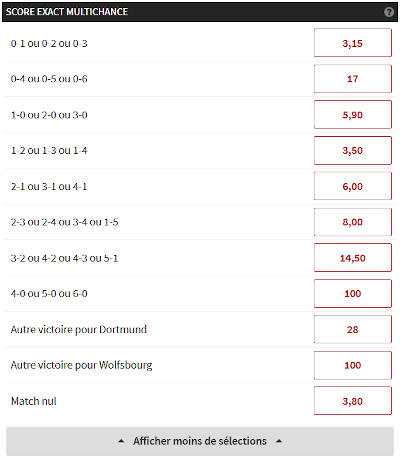Click the left up-arrow beside Afficher moins
This screenshot has height=458, width=400.
(x=121, y=441)
